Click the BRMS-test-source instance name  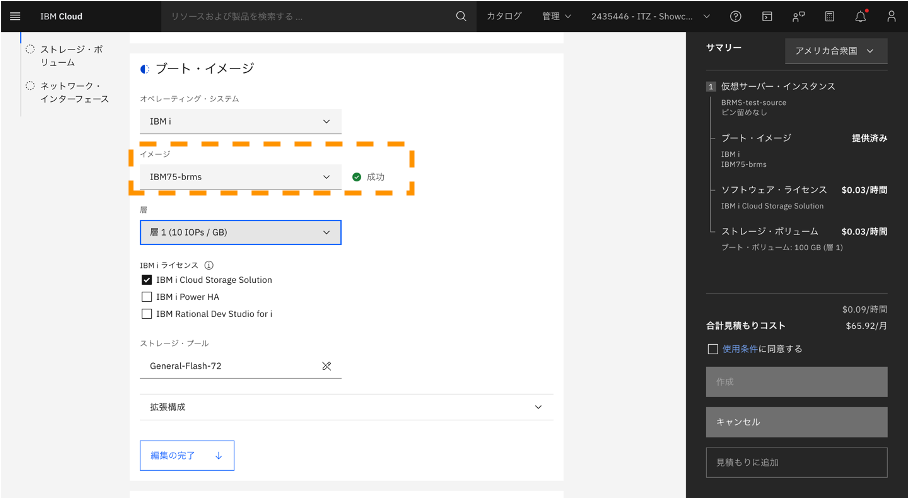753,102
